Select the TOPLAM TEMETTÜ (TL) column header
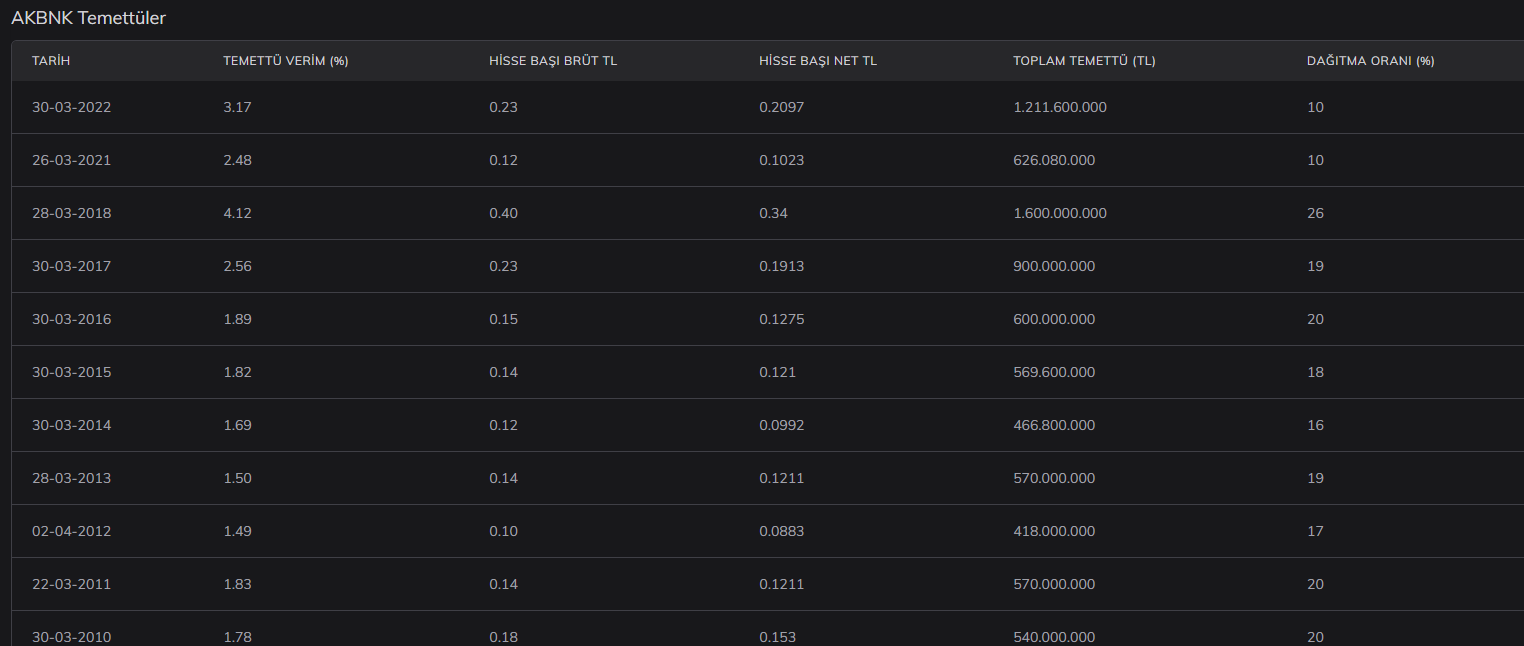 (1084, 61)
